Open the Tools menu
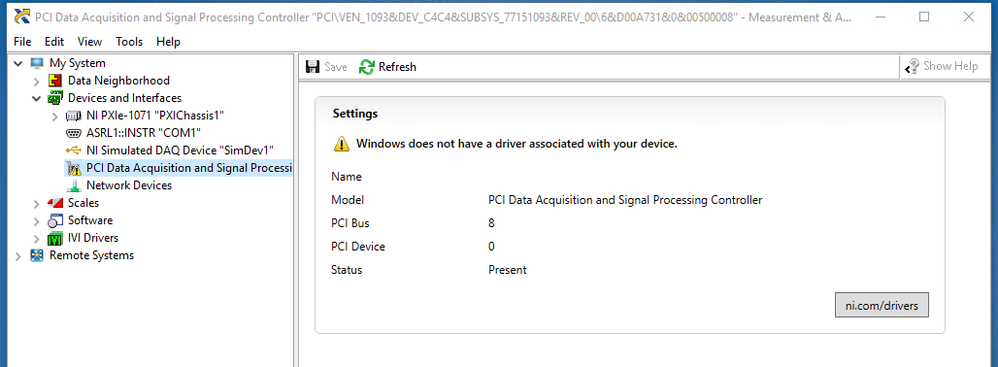This screenshot has width=998, height=367. pos(129,42)
